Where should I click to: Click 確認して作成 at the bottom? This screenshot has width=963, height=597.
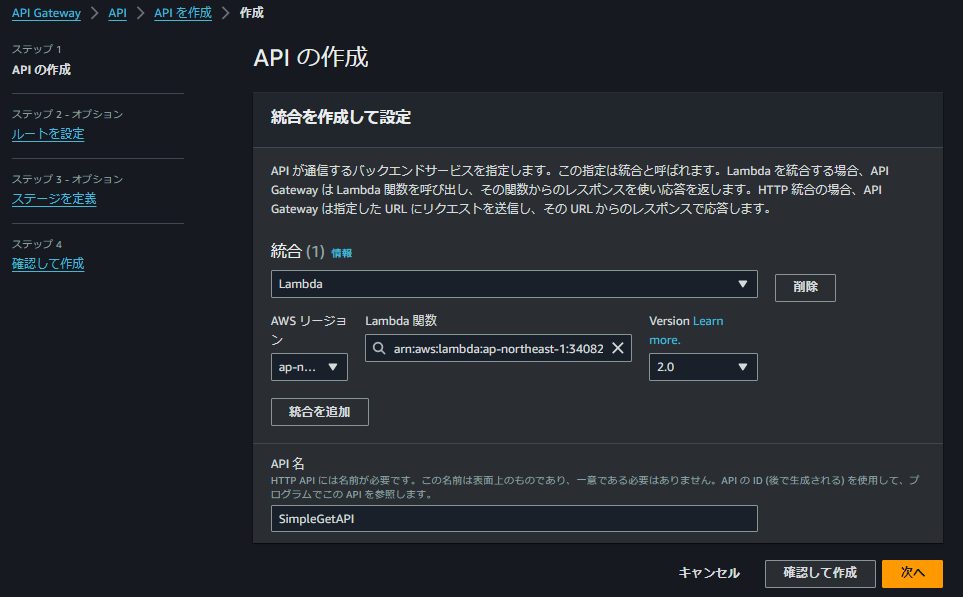820,573
